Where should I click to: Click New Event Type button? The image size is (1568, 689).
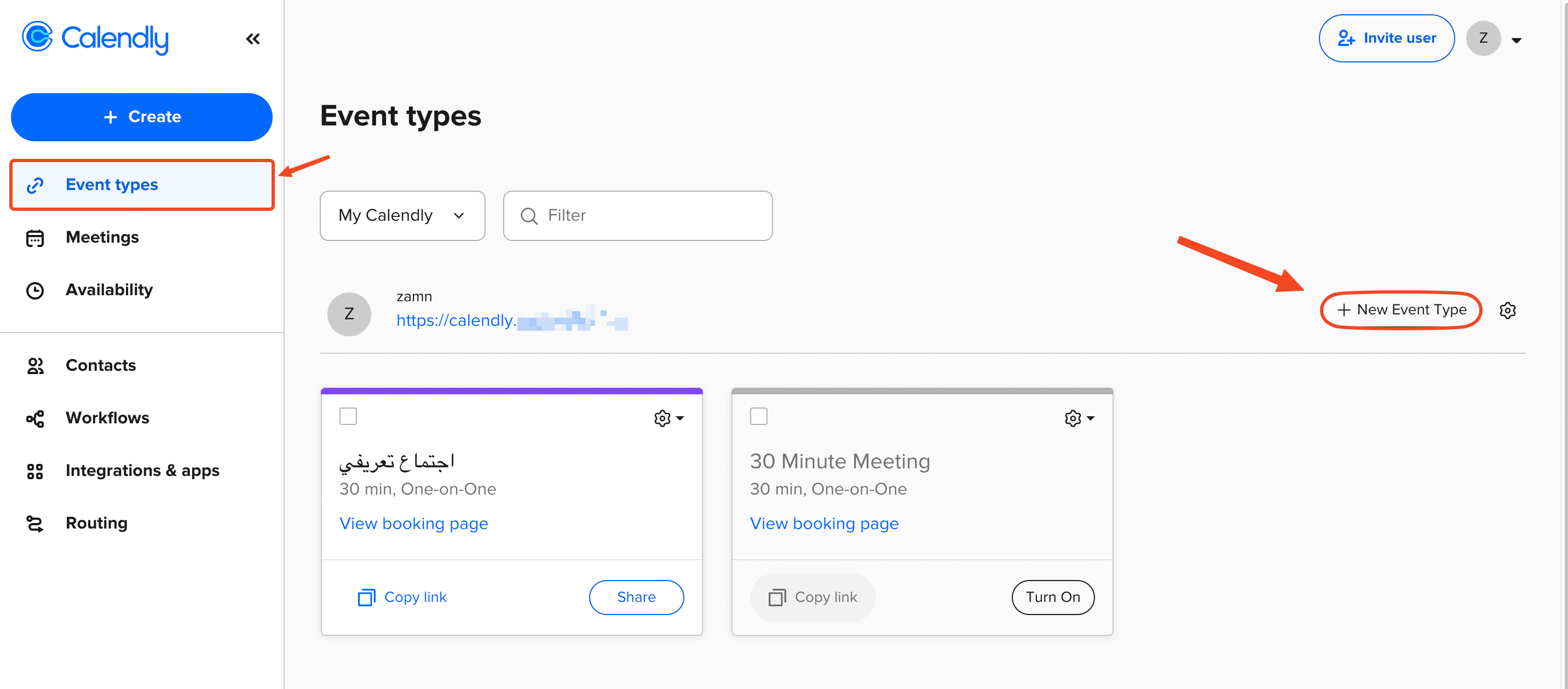(x=1400, y=310)
